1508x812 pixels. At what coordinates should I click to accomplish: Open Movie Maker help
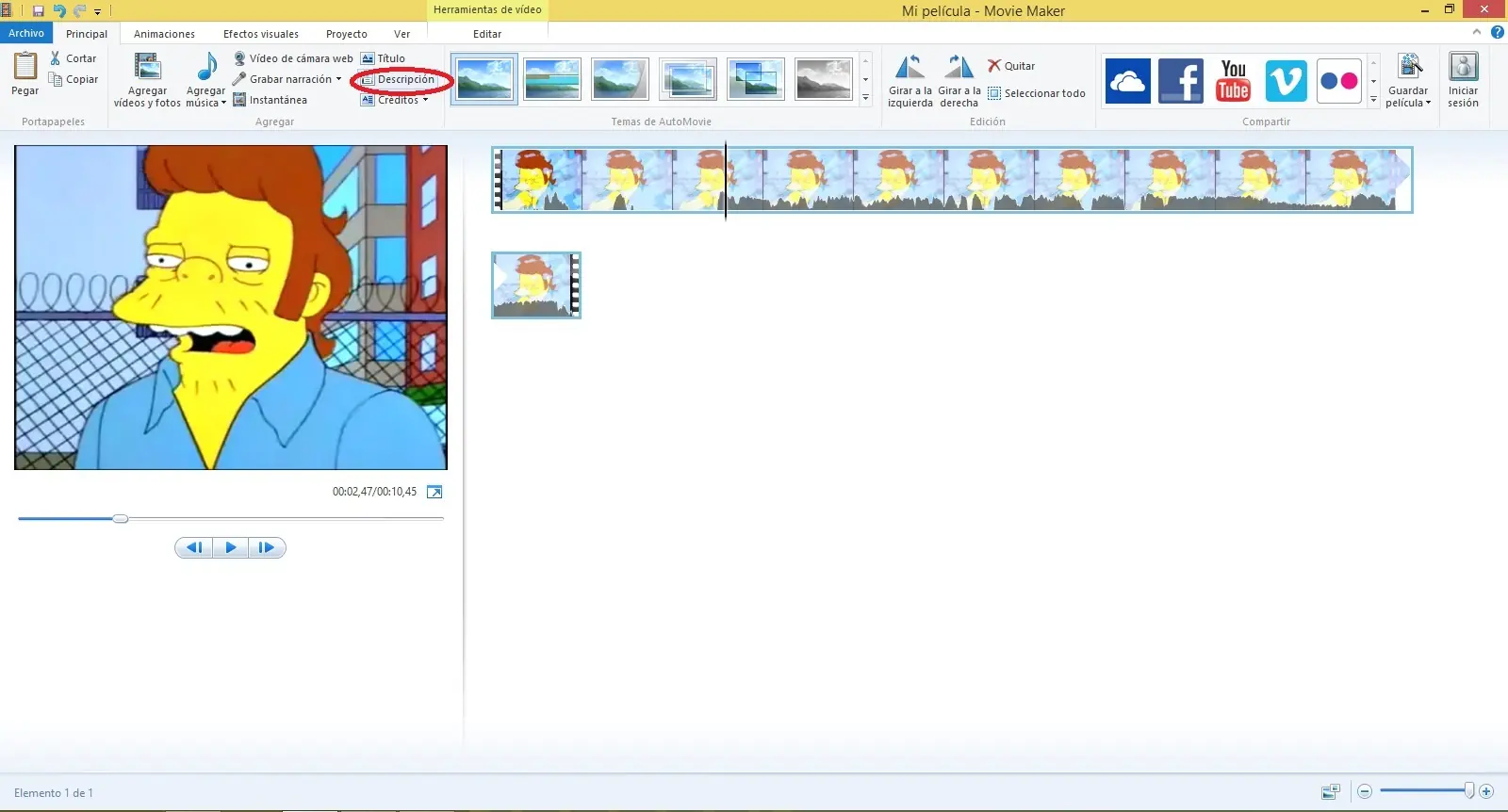(x=1497, y=32)
